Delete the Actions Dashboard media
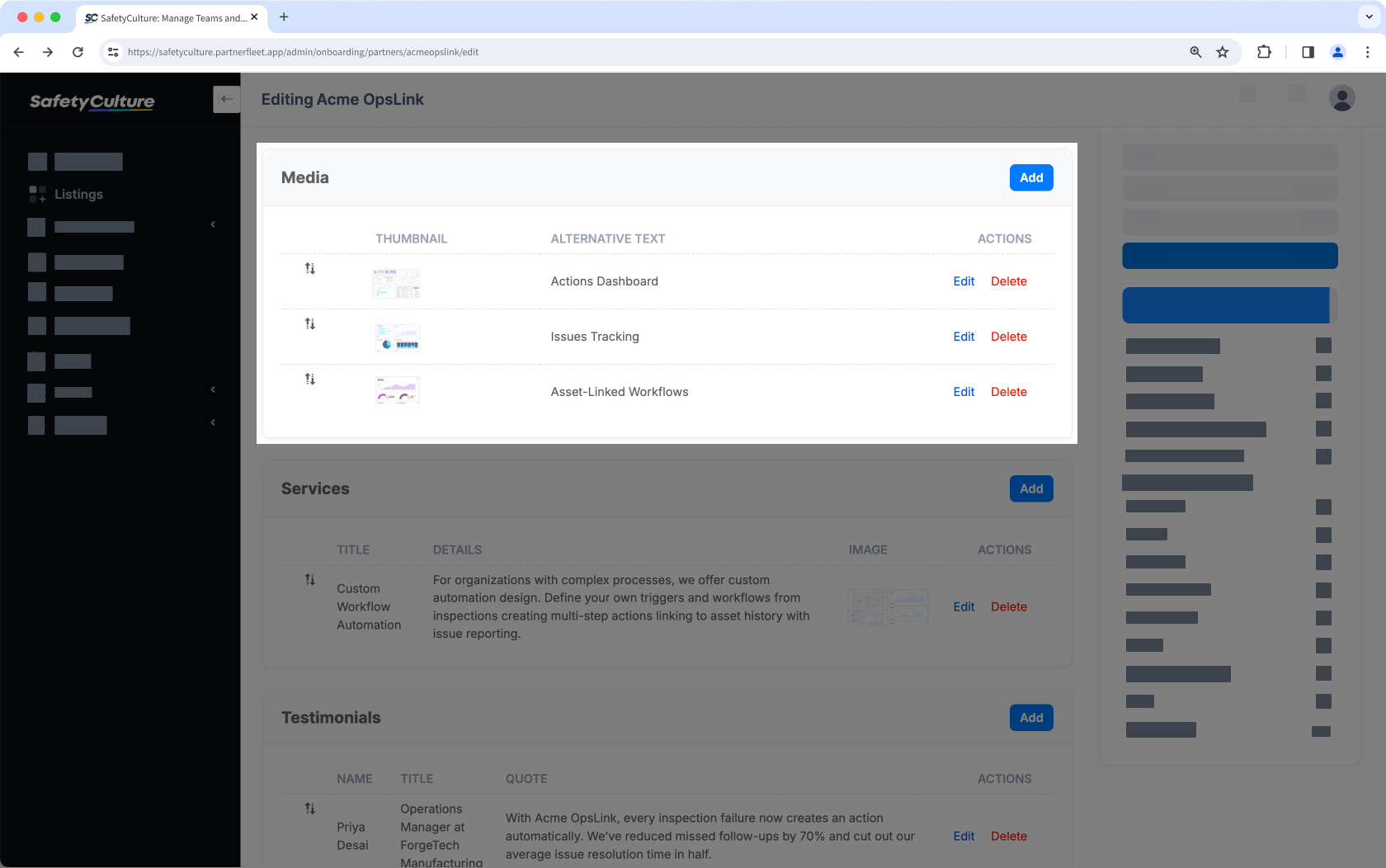Viewport: 1386px width, 868px height. (1009, 281)
